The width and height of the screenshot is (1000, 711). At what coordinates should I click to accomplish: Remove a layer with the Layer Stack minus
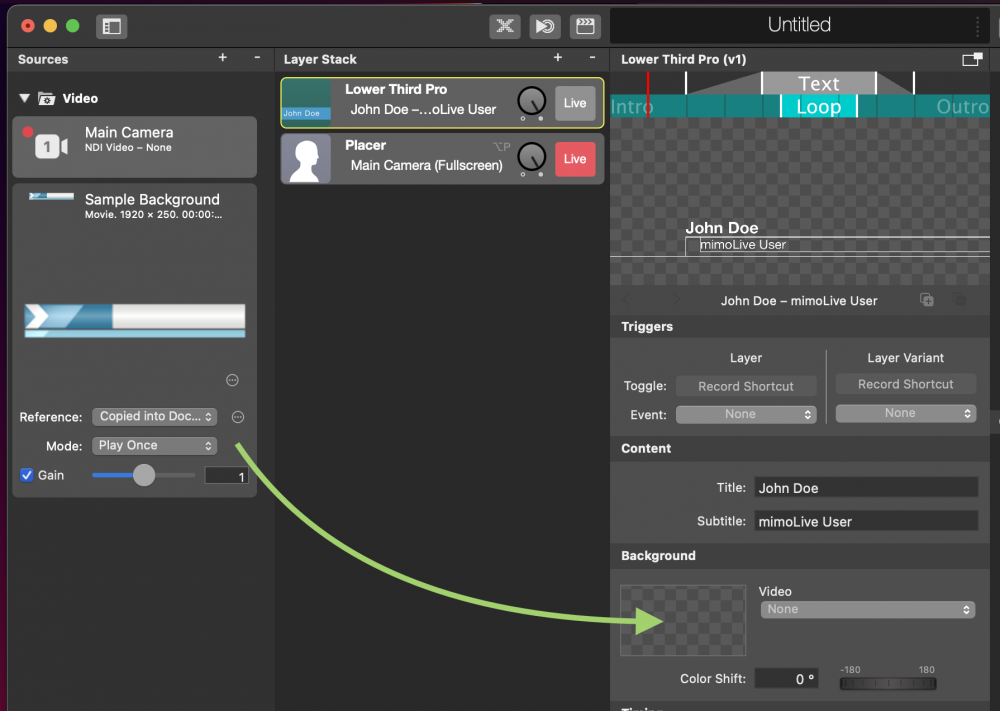[592, 57]
